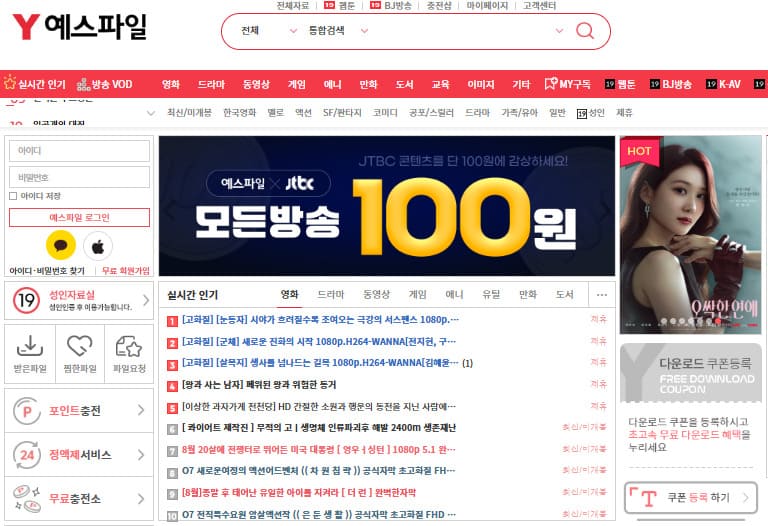Open 마이페이지 top link
768x526 pixels.
coord(487,5)
